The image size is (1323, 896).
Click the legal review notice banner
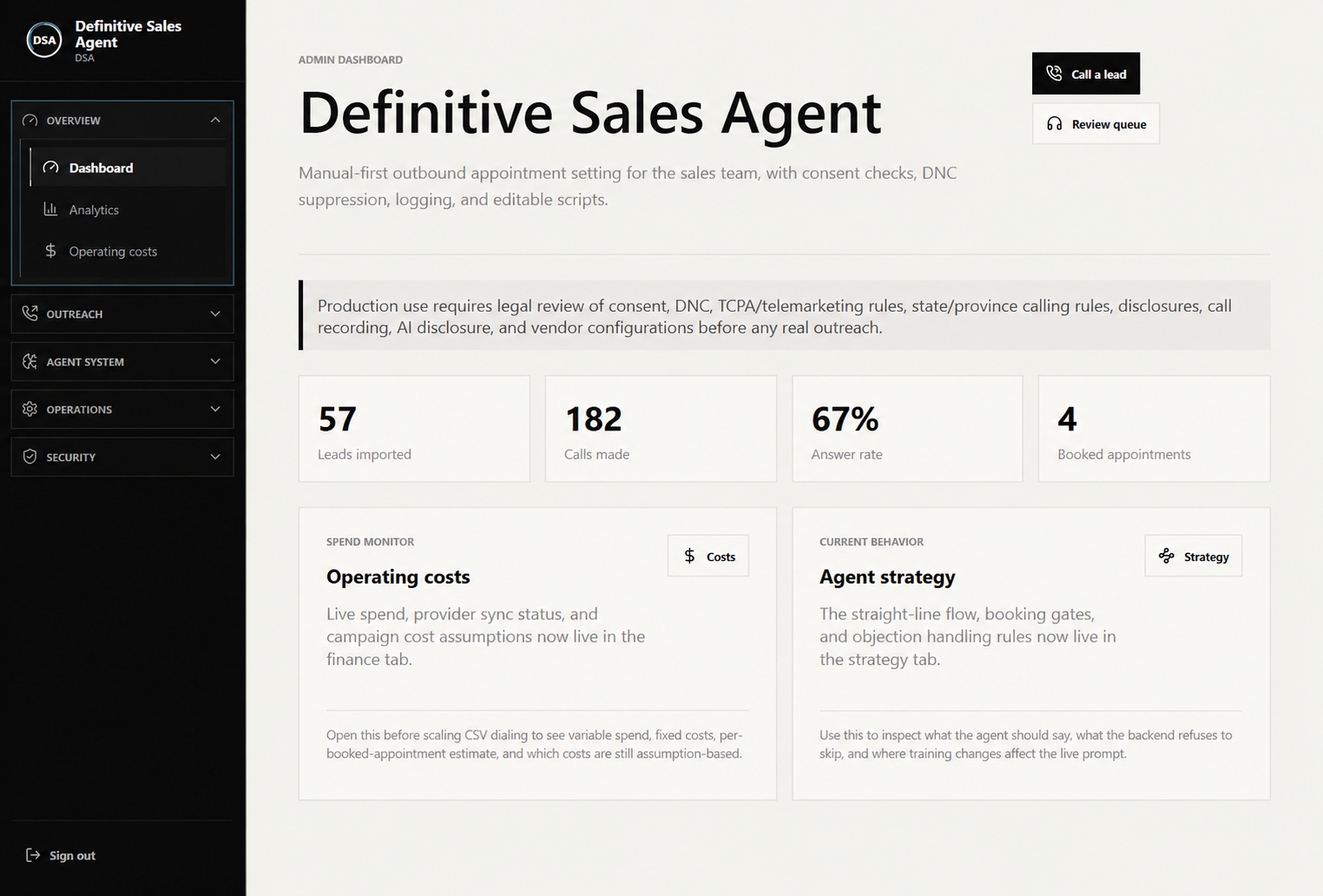coord(785,315)
